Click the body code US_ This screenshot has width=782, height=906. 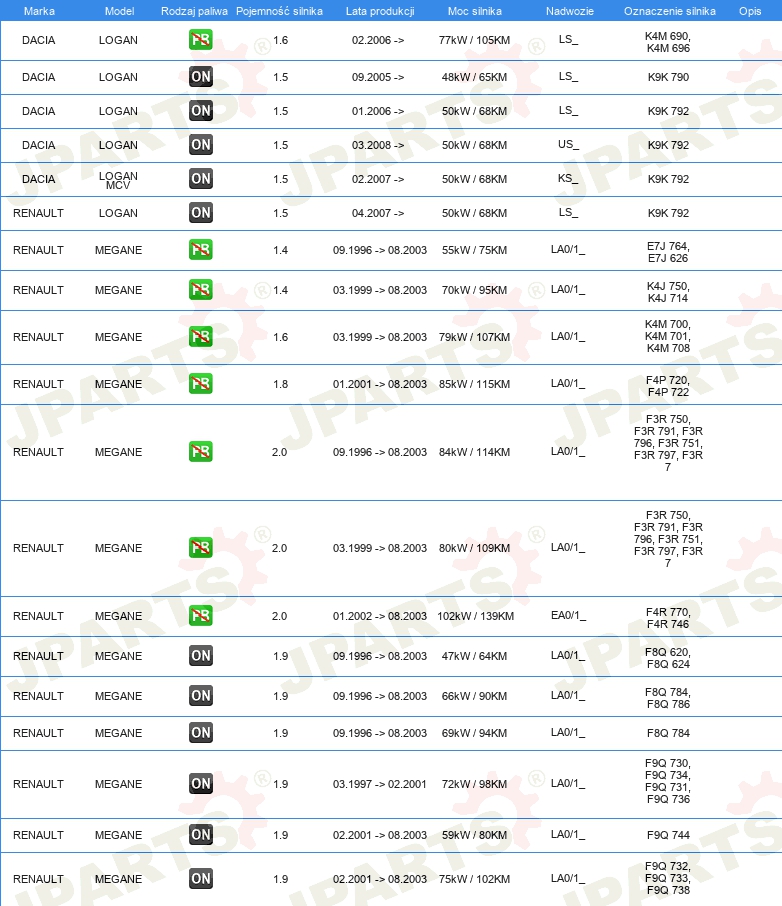click(568, 144)
